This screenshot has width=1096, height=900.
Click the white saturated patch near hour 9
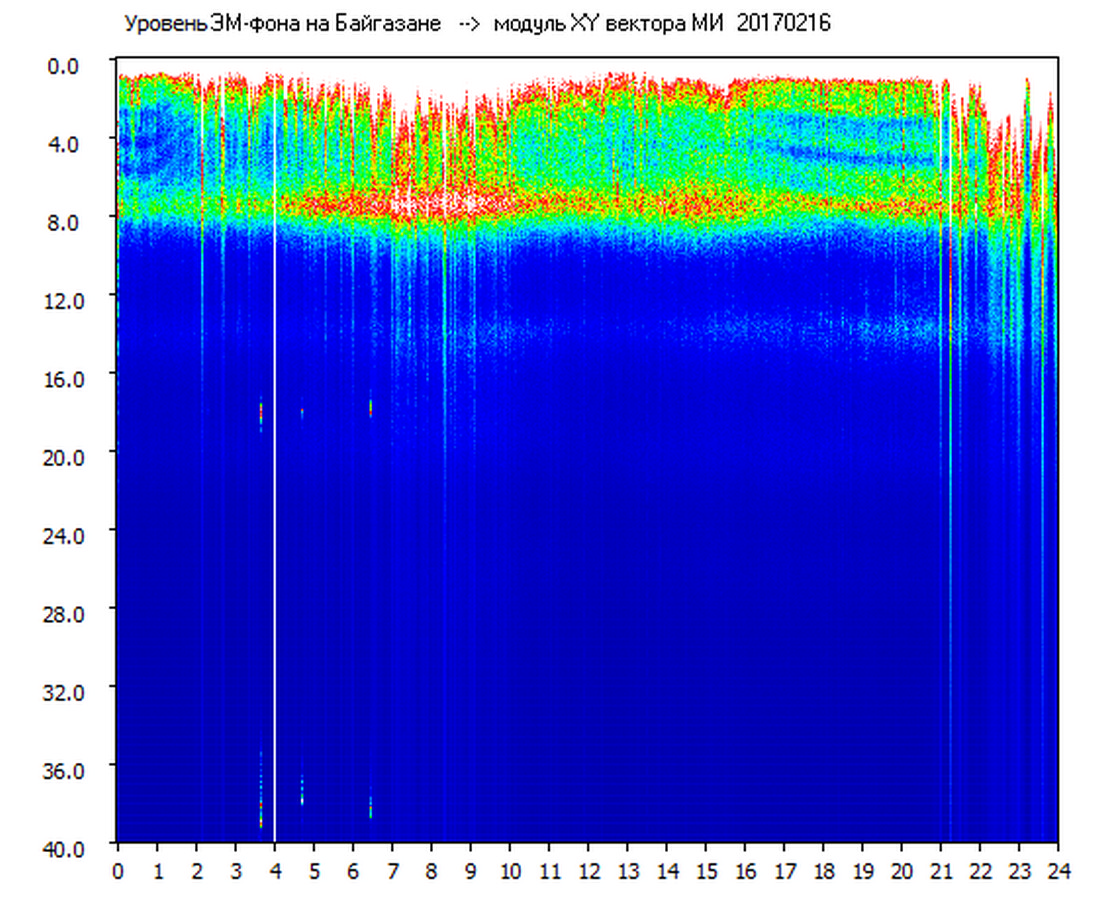(470, 203)
